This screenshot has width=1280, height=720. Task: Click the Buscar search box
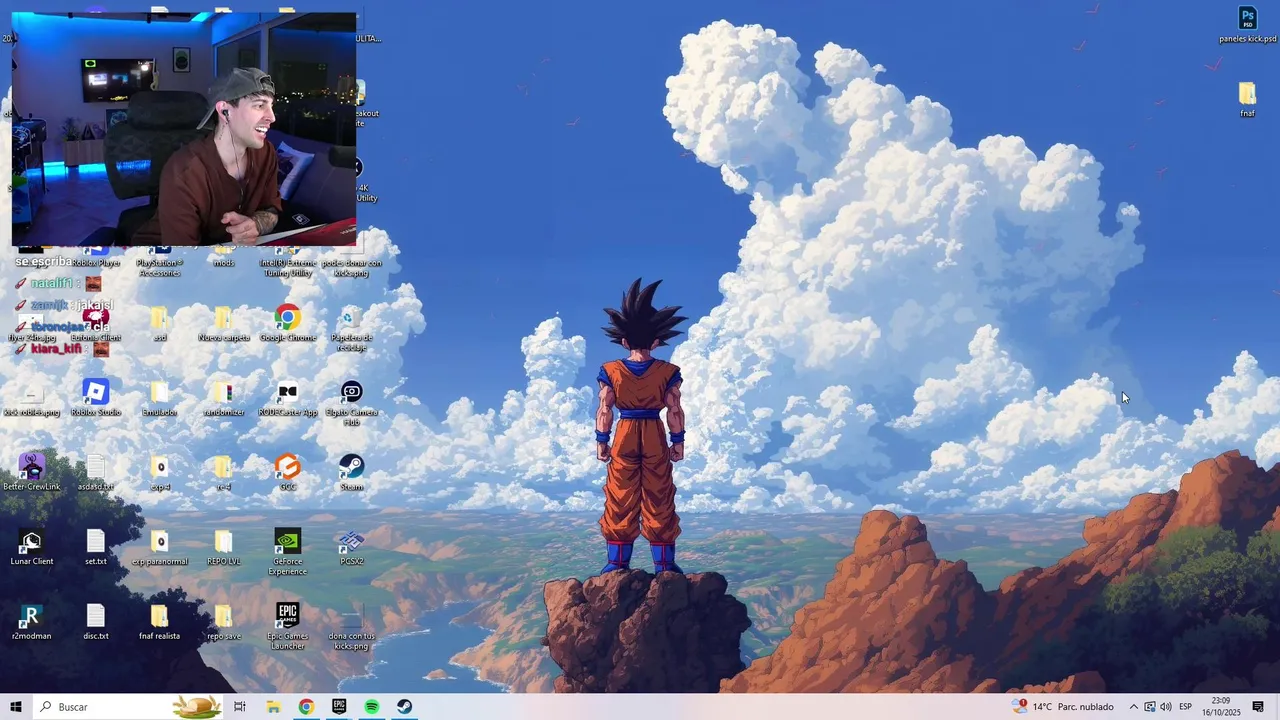(130, 707)
